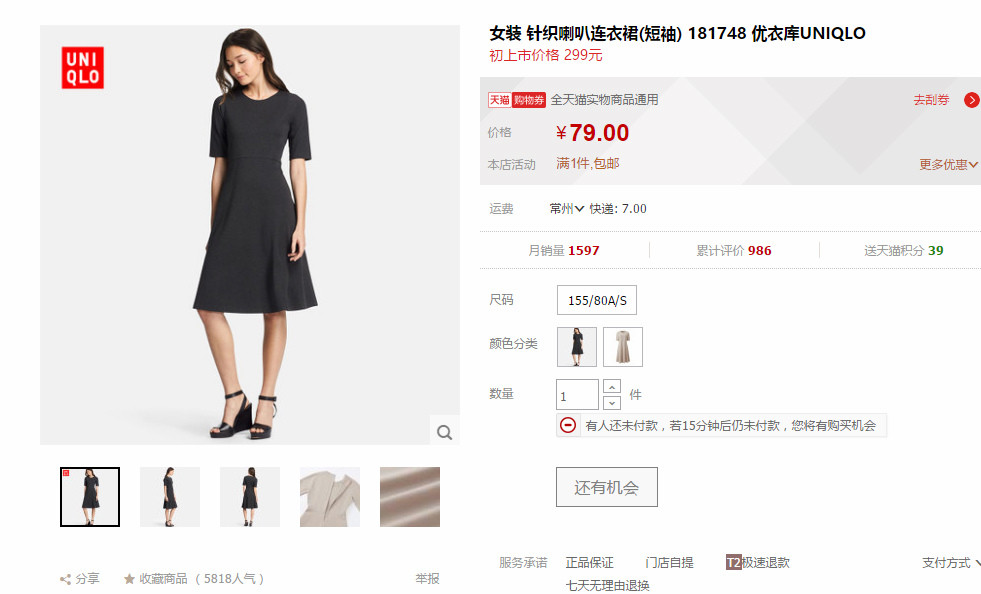Click the UNIQLO logo on product image
981x594 pixels.
click(x=83, y=68)
